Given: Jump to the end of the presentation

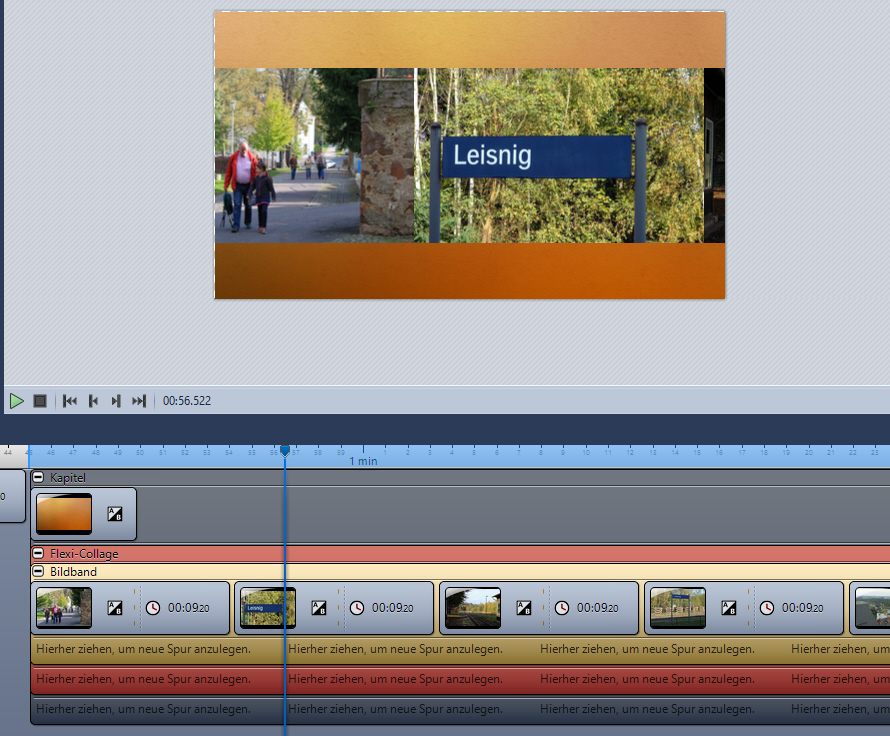Looking at the screenshot, I should pyautogui.click(x=139, y=401).
